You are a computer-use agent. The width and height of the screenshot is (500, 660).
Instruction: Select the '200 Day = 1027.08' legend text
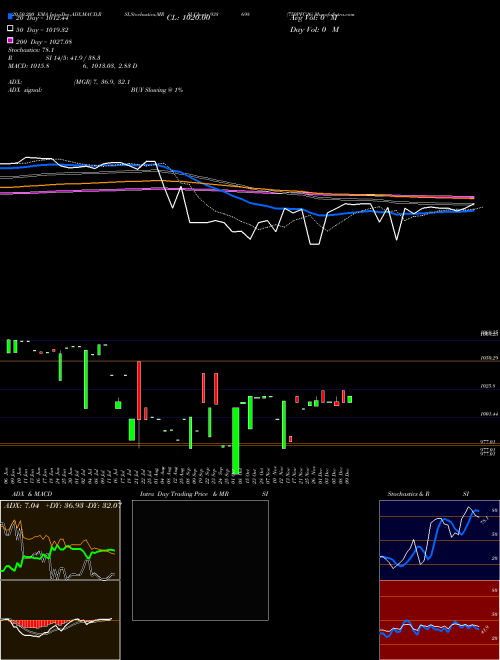[44, 42]
